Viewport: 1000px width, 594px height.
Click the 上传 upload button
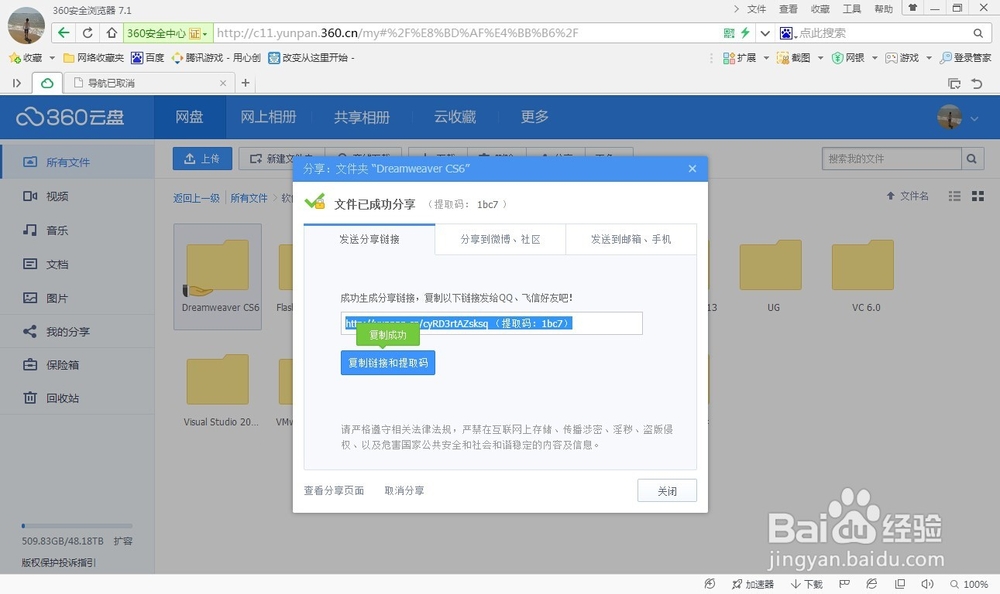pos(202,159)
